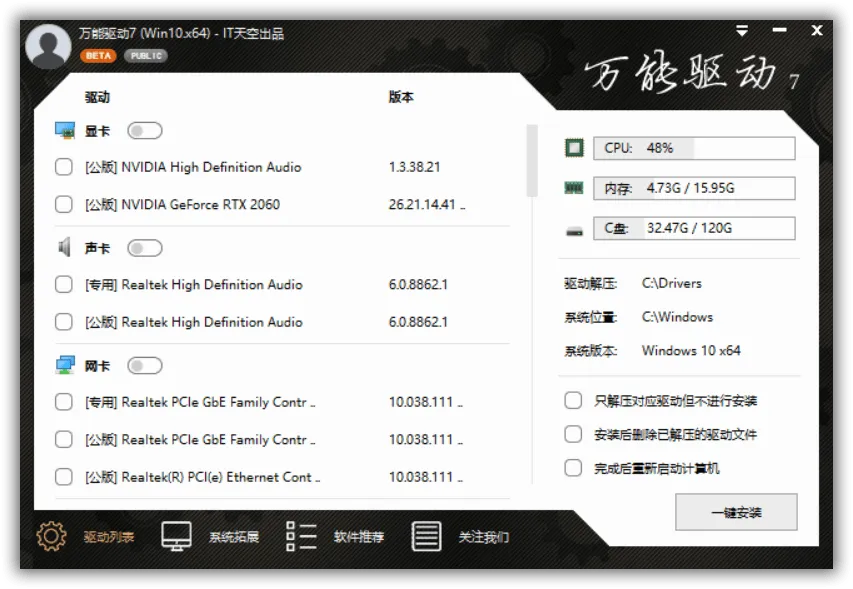The height and width of the screenshot is (589, 853).
Task: Open the title bar dropdown menu arrow
Action: pos(741,31)
